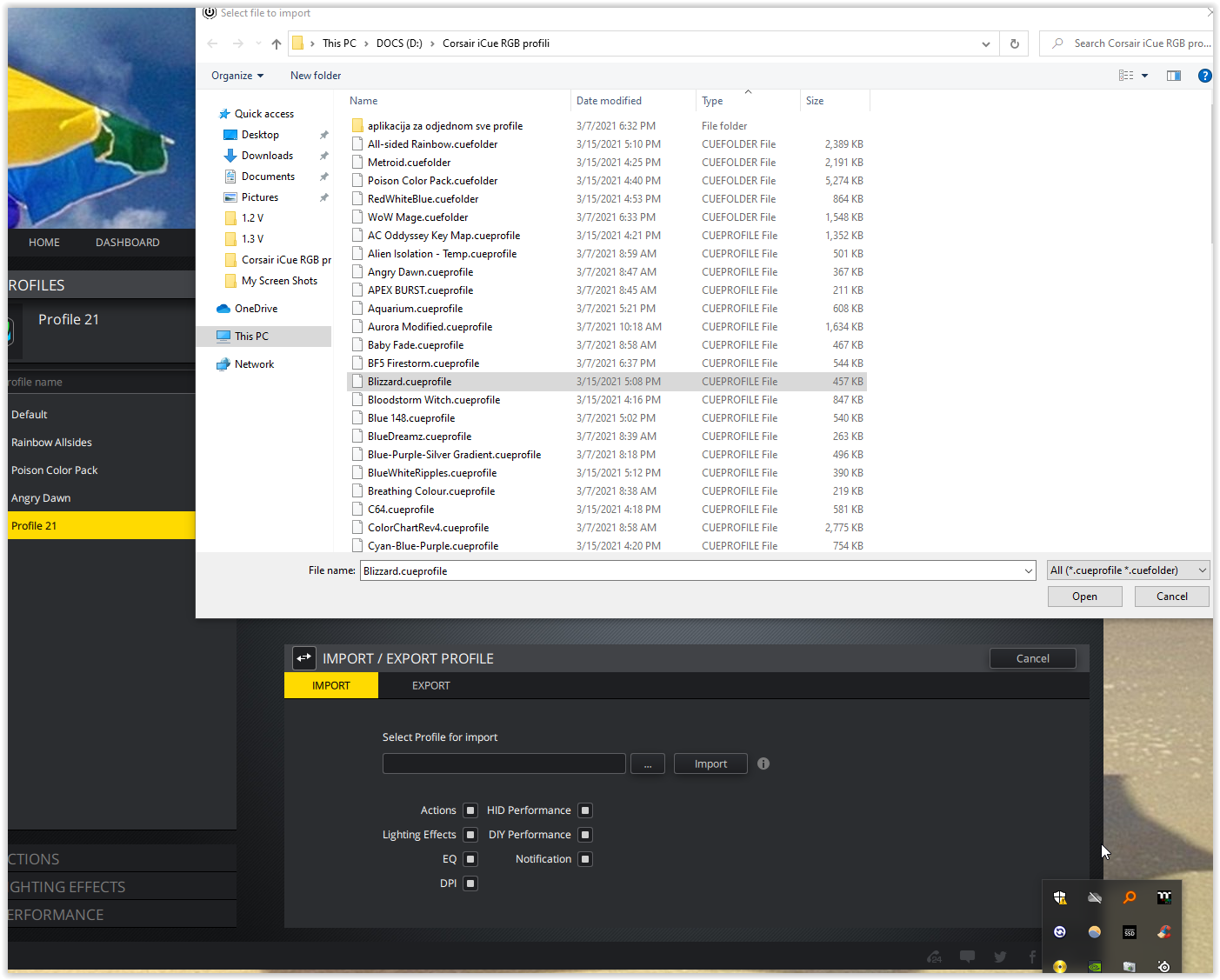
Task: Click the Select Profile for import path field
Action: pyautogui.click(x=504, y=763)
